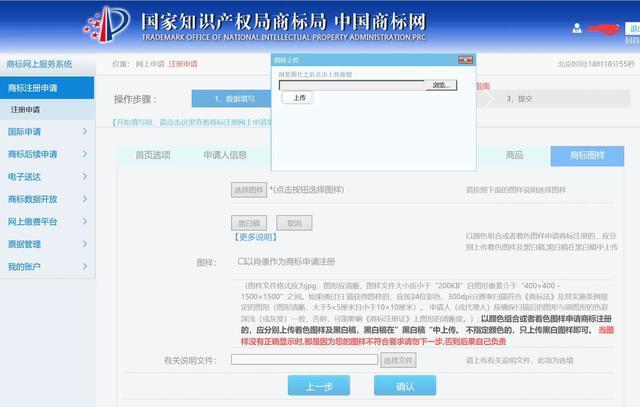Switch to the 商品 tab
This screenshot has width=640, height=407.
coord(514,155)
